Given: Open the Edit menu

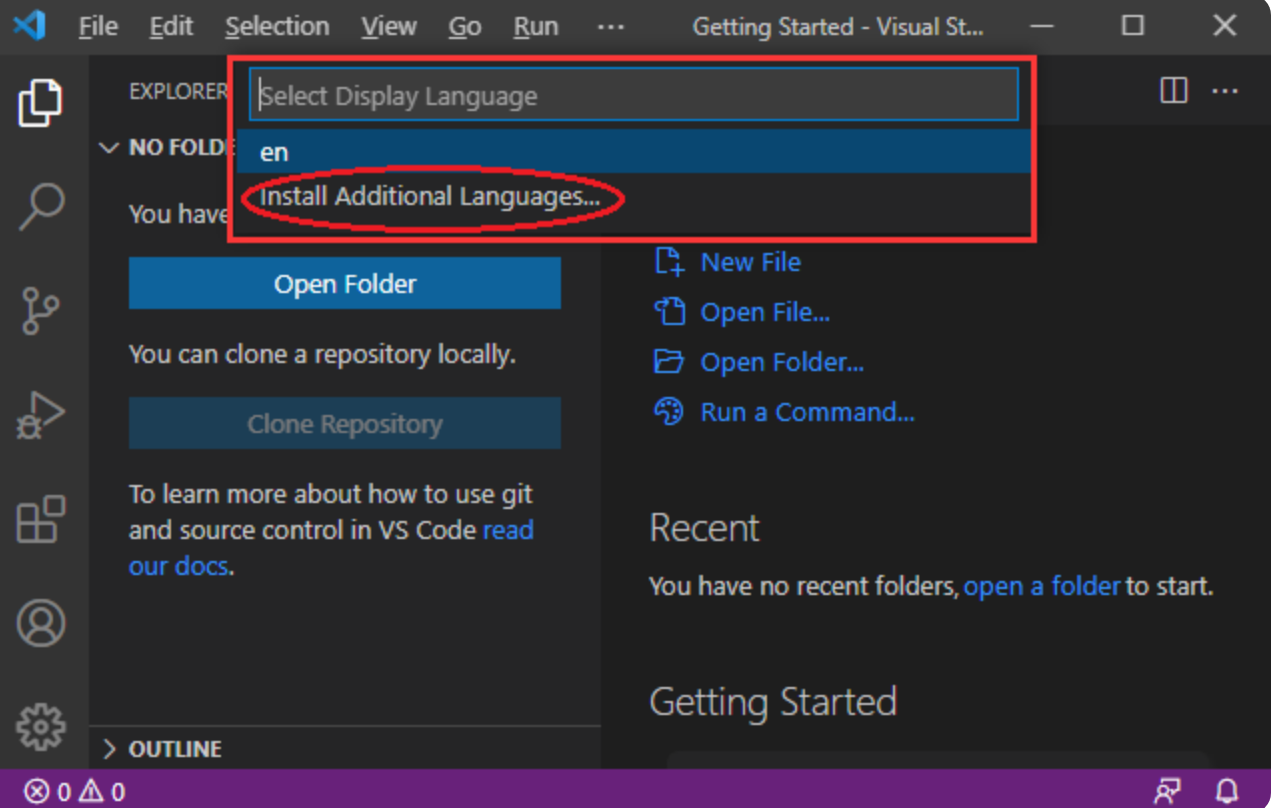Looking at the screenshot, I should [171, 26].
